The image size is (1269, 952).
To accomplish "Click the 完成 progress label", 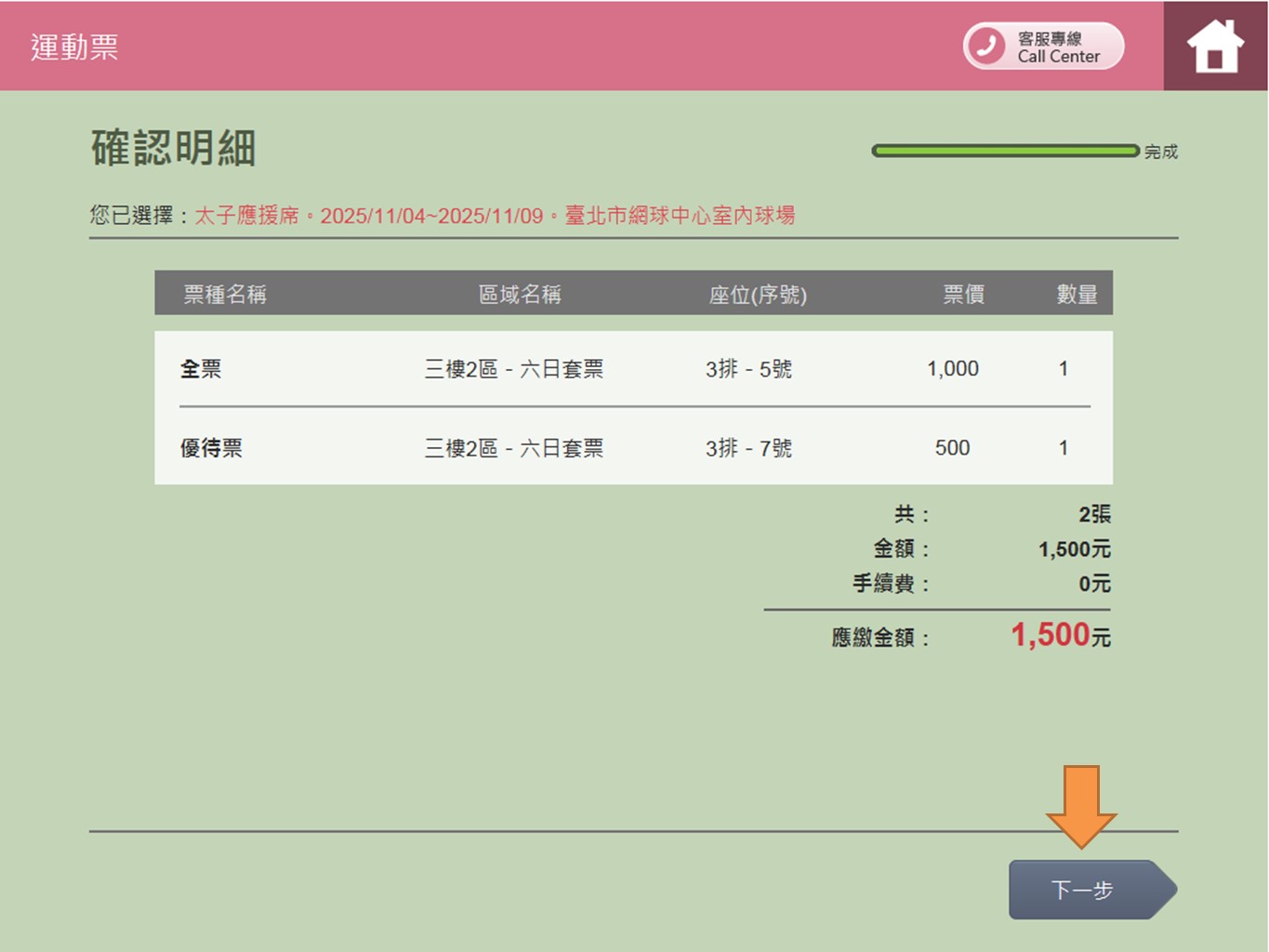I will coord(1160,152).
